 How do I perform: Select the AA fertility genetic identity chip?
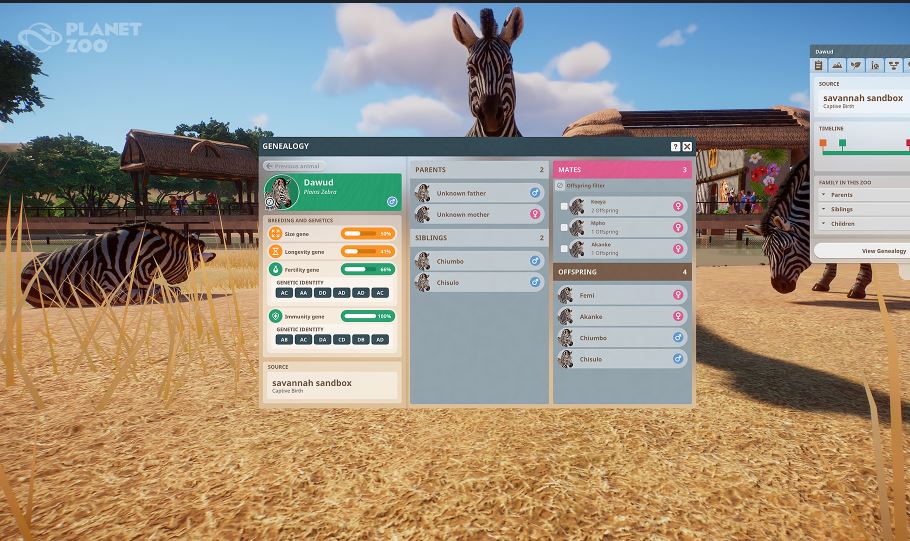pyautogui.click(x=303, y=293)
